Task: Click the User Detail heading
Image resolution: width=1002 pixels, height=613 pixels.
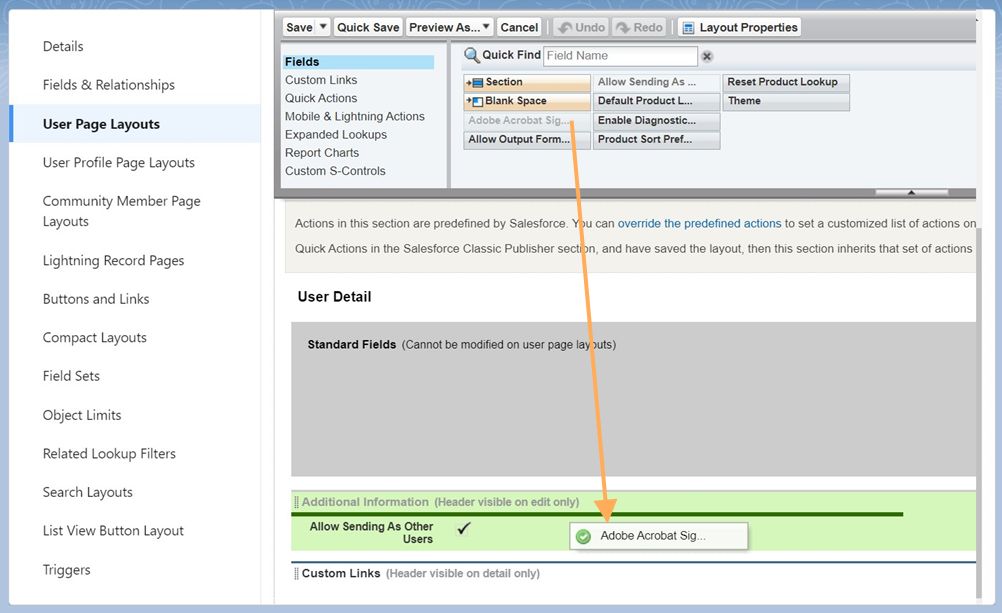Action: pos(334,297)
